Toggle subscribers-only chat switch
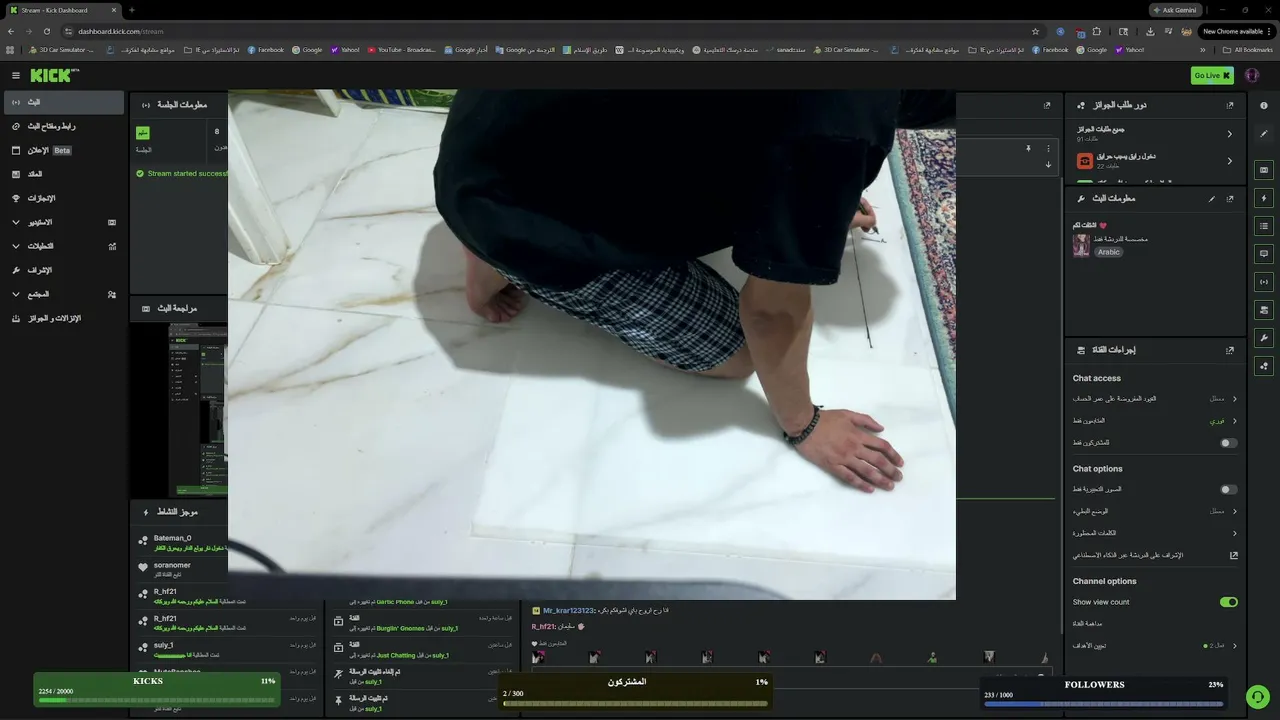 (1229, 443)
